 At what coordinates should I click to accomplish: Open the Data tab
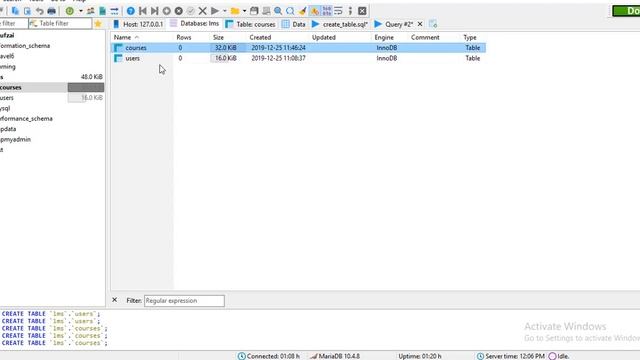(x=294, y=24)
